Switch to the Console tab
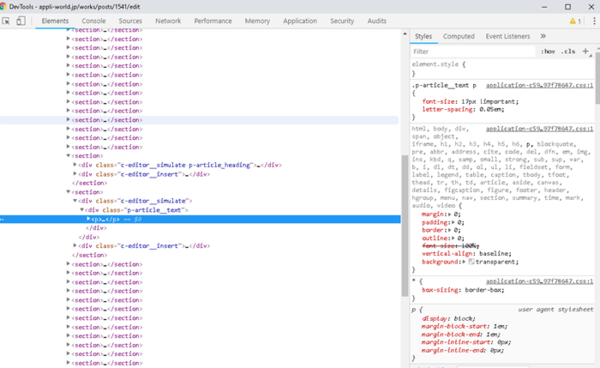This screenshot has width=600, height=368. point(93,21)
